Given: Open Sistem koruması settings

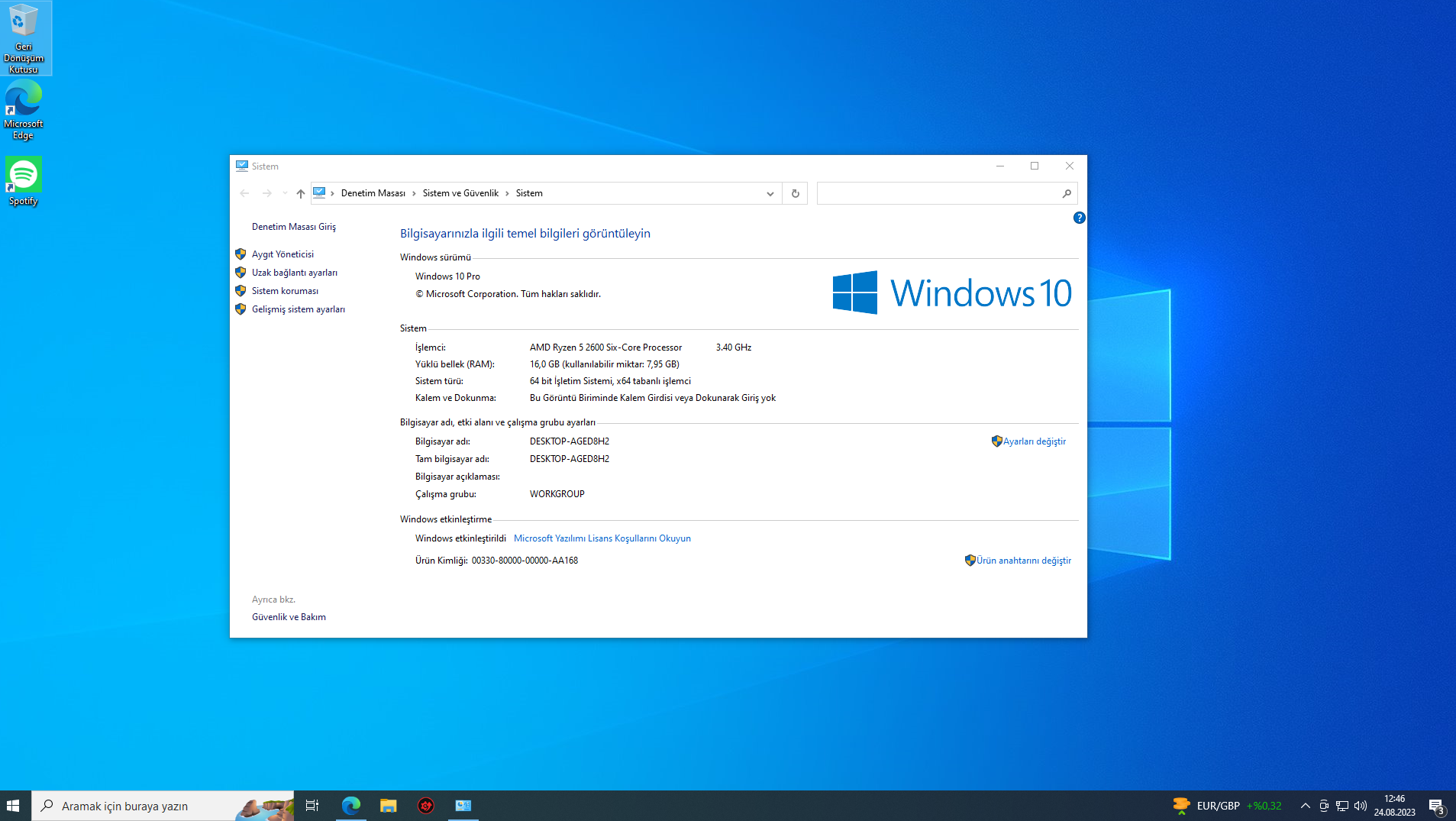Looking at the screenshot, I should click(x=285, y=291).
